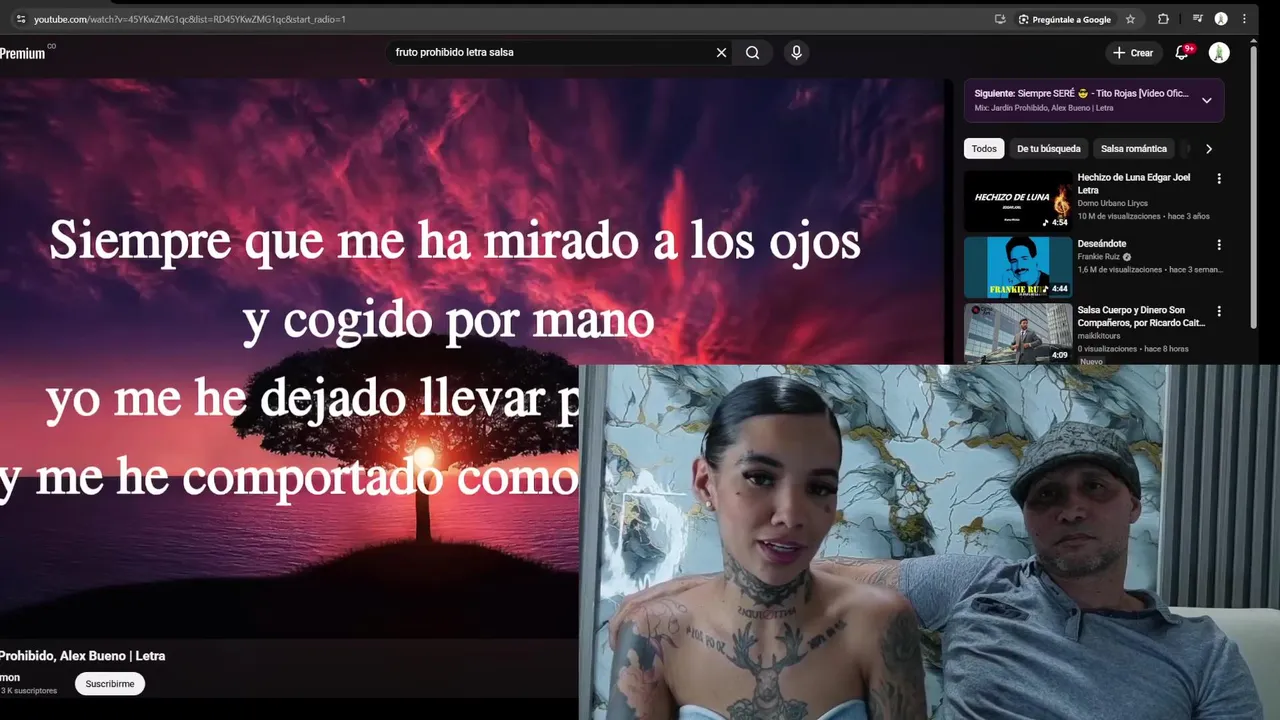Click the Crear button
The image size is (1280, 720).
tap(1133, 53)
